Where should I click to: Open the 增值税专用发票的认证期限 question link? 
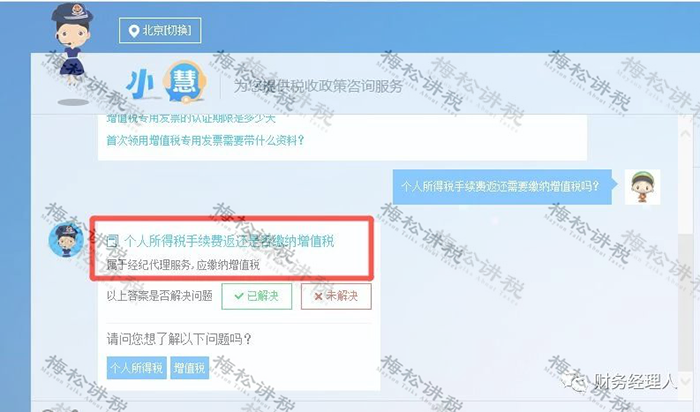pyautogui.click(x=191, y=119)
